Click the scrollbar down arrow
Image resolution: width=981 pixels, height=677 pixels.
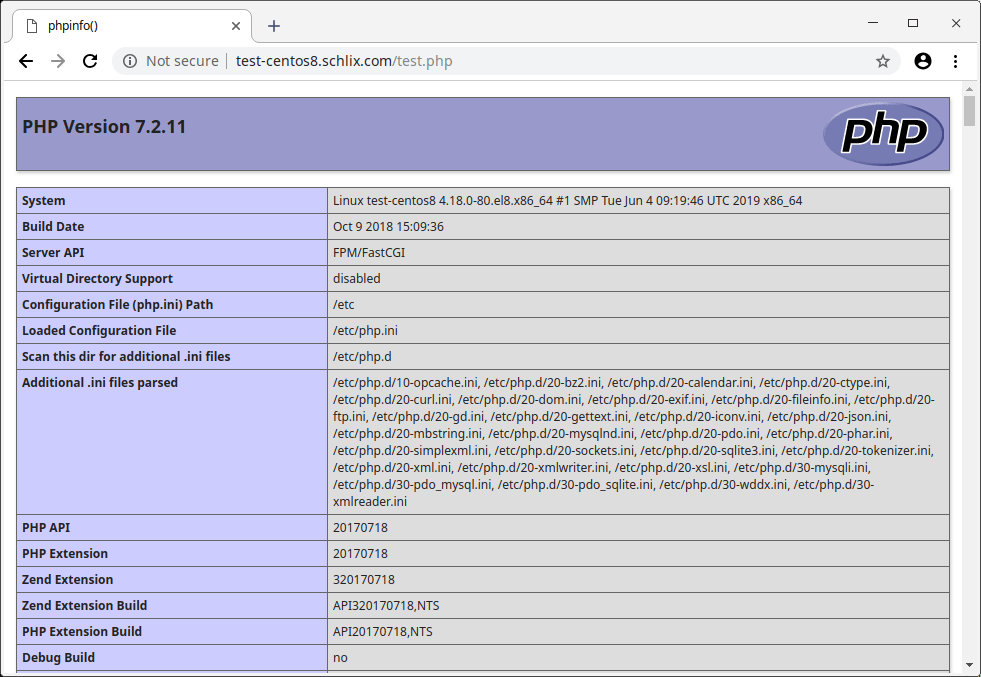pos(969,665)
